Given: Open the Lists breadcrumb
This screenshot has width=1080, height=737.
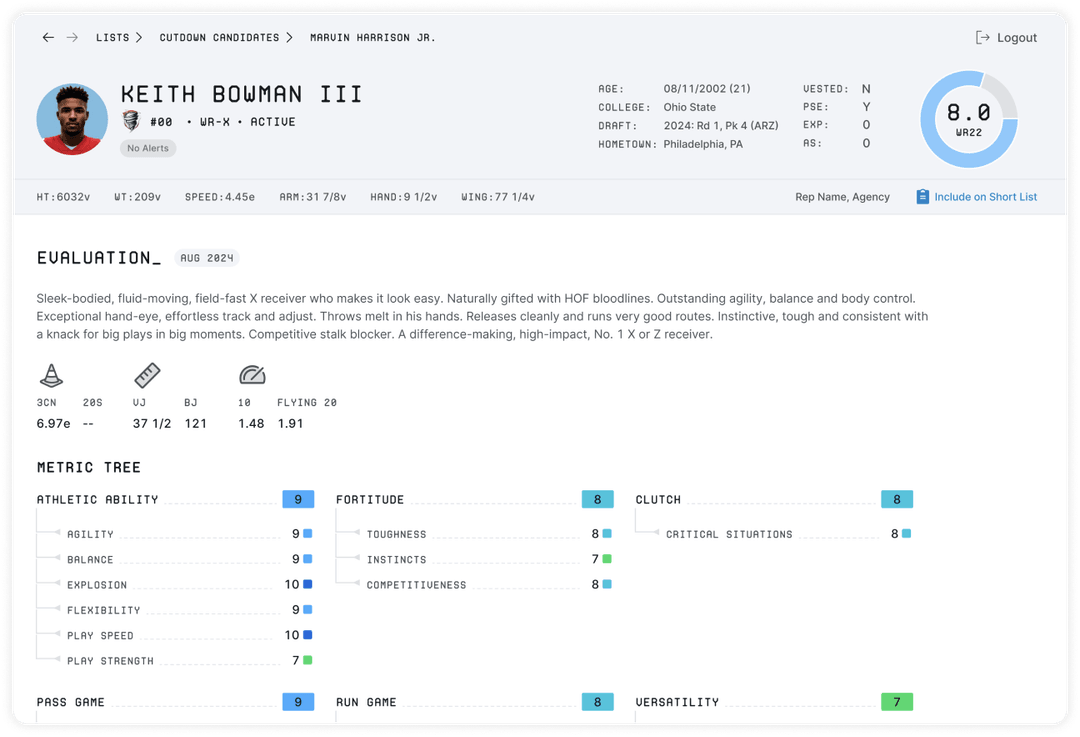Looking at the screenshot, I should tap(112, 38).
